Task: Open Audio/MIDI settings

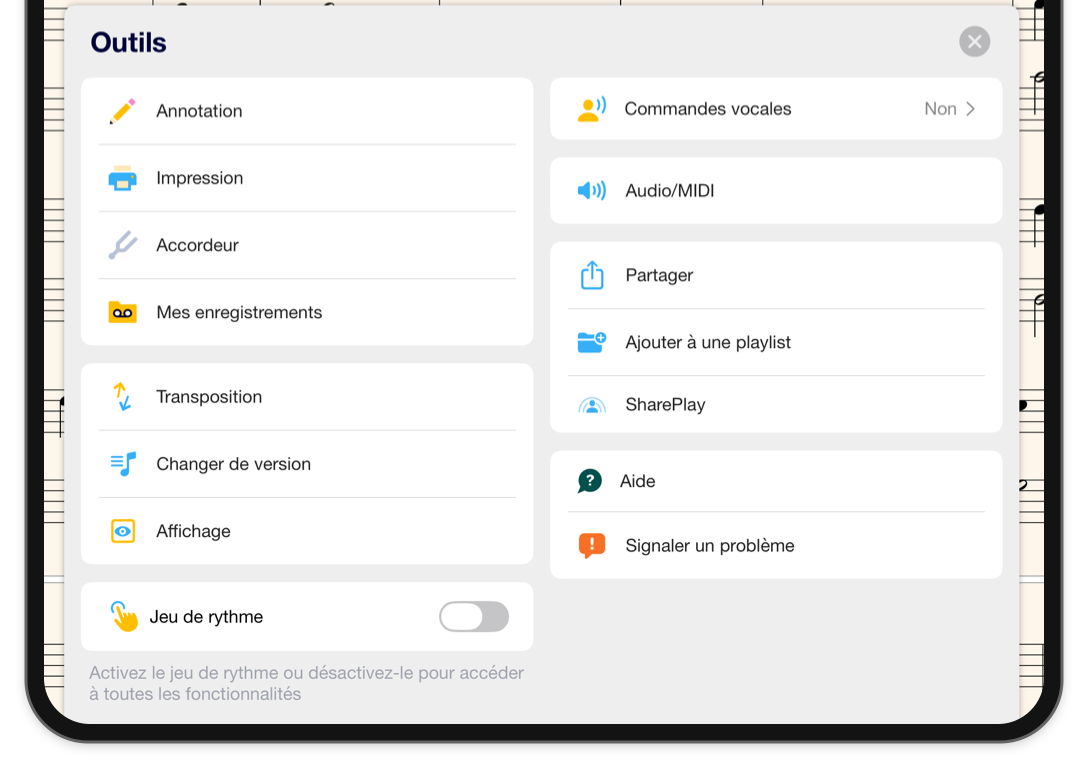Action: coord(776,190)
